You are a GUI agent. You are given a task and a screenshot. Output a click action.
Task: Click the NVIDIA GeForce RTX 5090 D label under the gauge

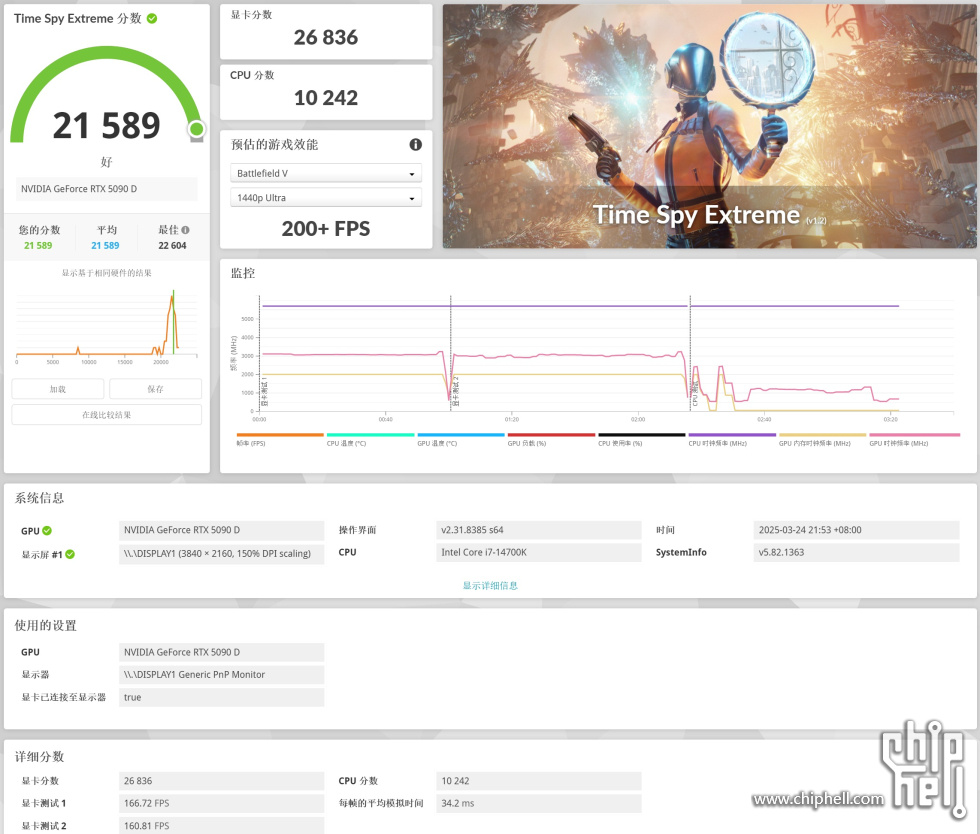[106, 189]
